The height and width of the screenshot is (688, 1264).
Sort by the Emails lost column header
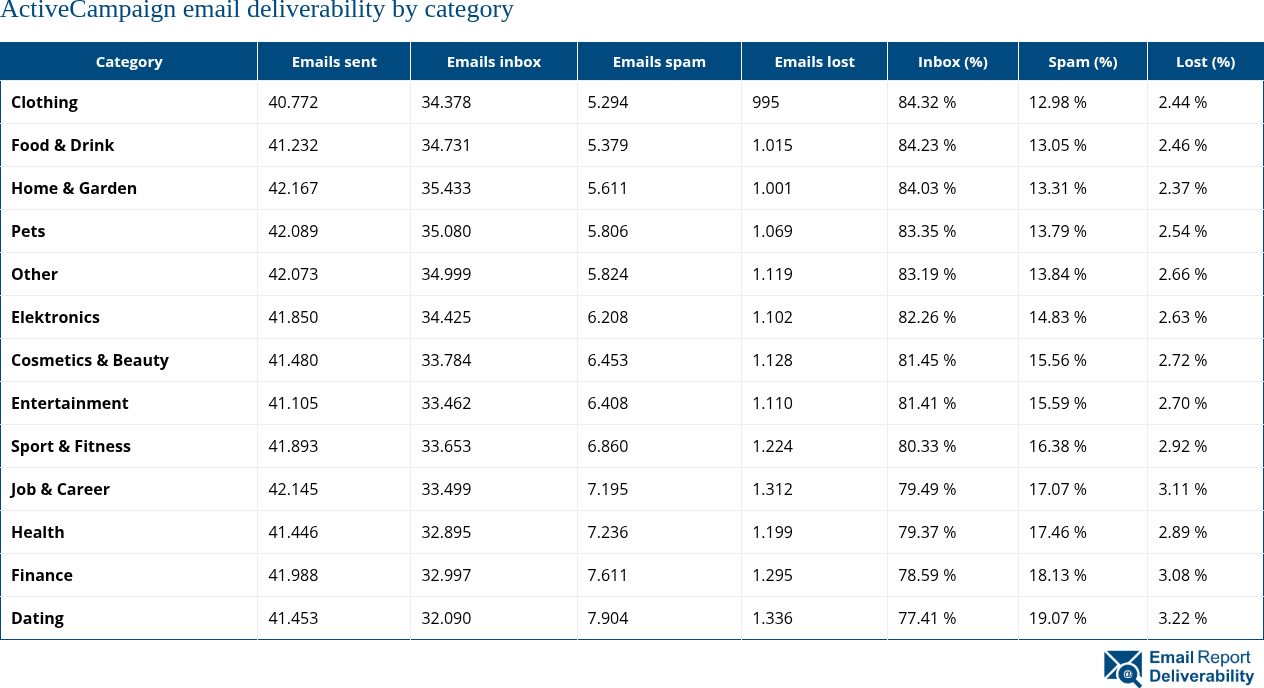tap(814, 62)
